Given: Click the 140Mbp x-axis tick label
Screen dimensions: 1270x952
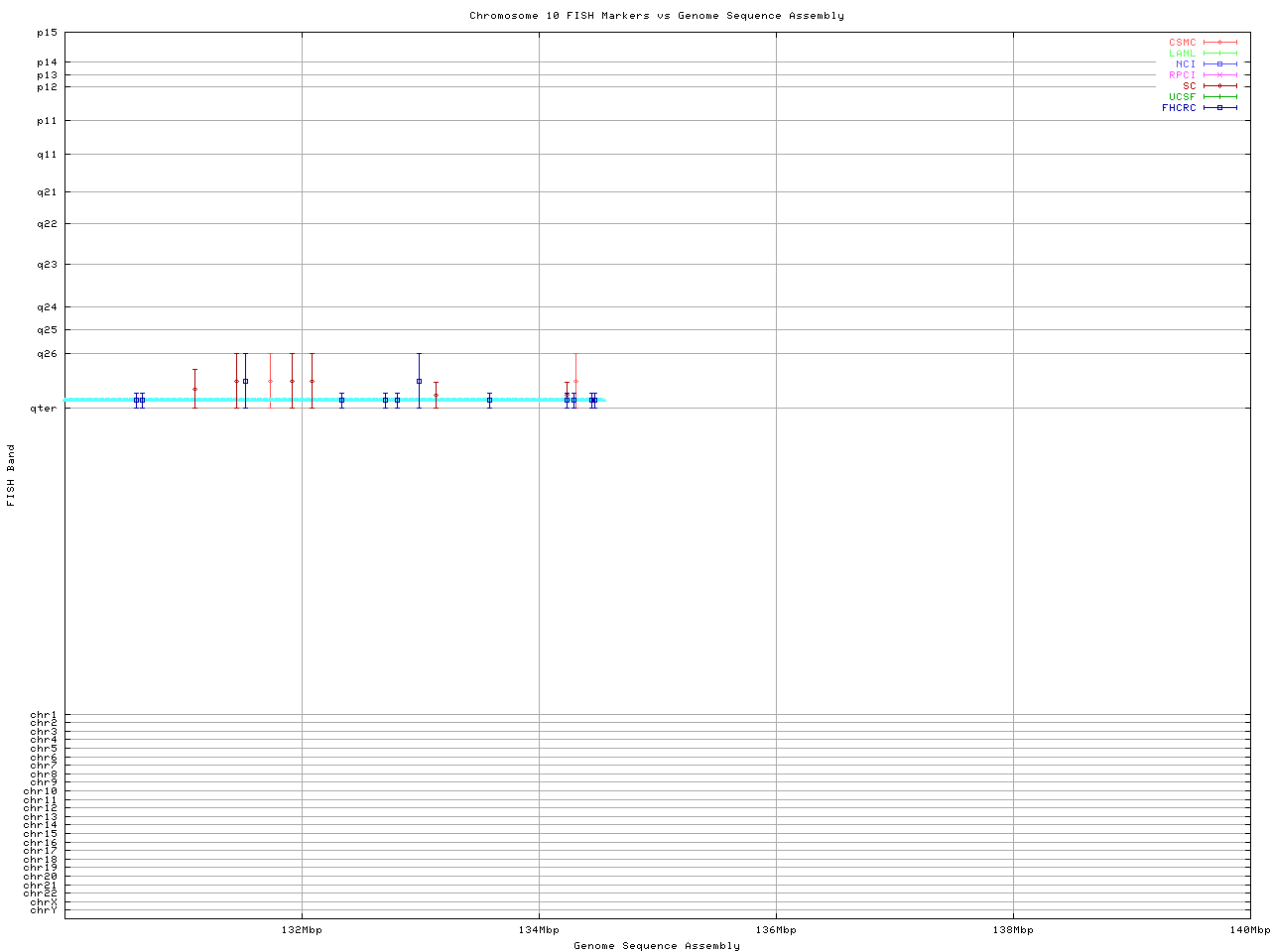Looking at the screenshot, I should [x=1249, y=930].
